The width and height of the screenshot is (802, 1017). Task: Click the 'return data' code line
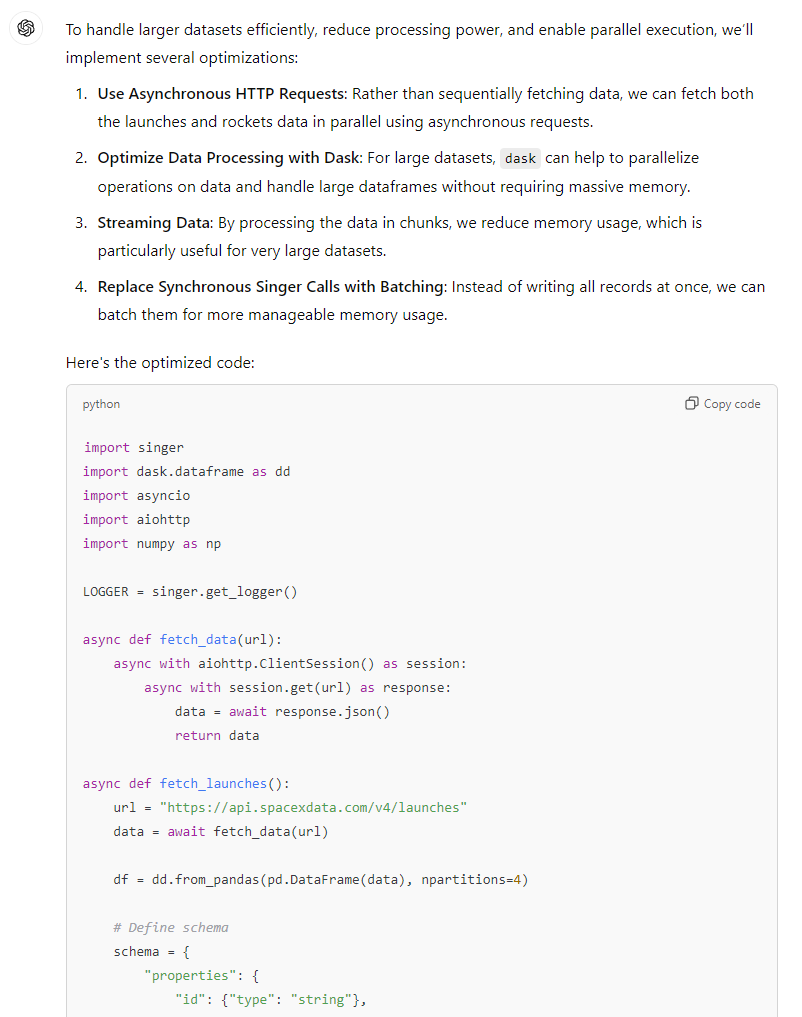pos(217,736)
